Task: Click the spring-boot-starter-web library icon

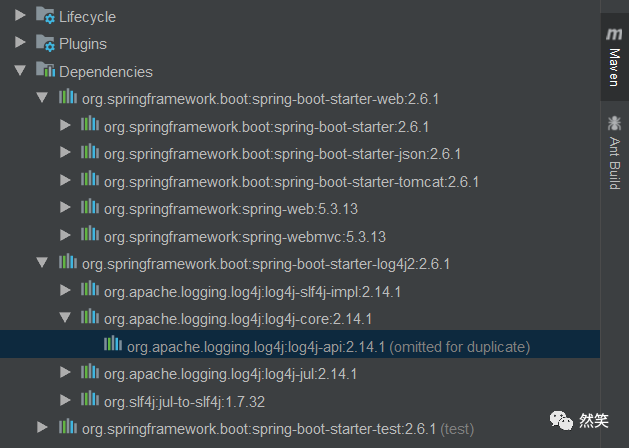Action: point(68,98)
